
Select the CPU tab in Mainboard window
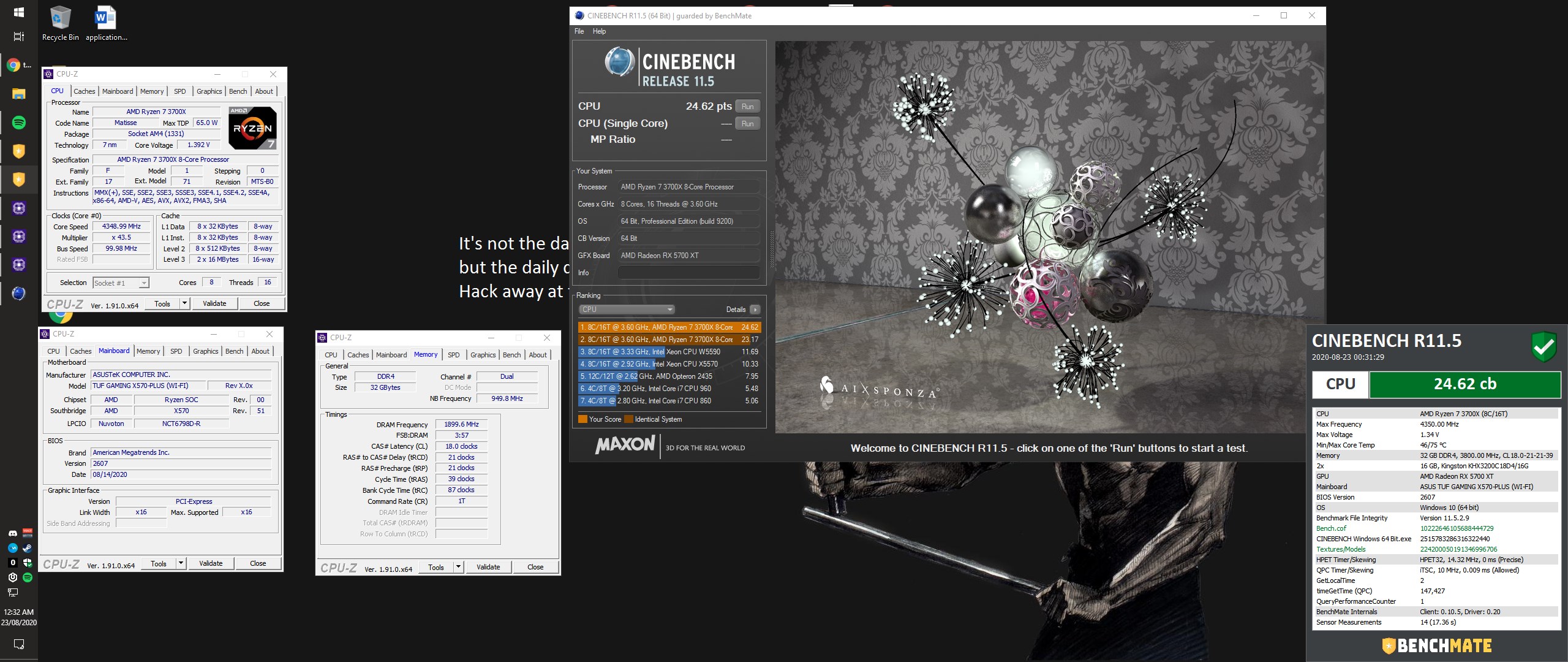click(53, 351)
